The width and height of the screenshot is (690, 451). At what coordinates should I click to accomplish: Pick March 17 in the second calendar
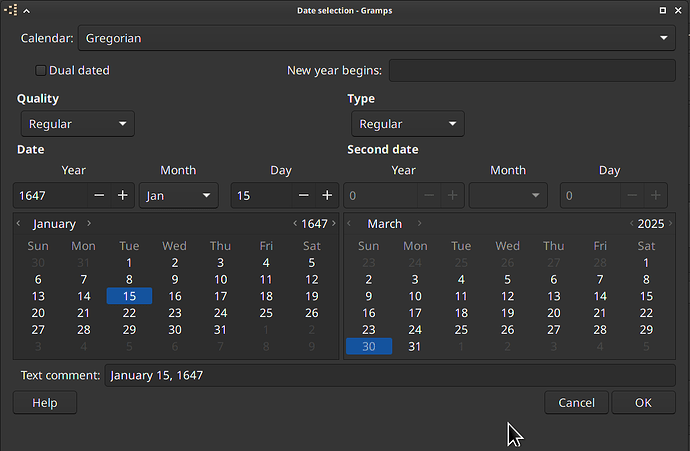pos(415,313)
